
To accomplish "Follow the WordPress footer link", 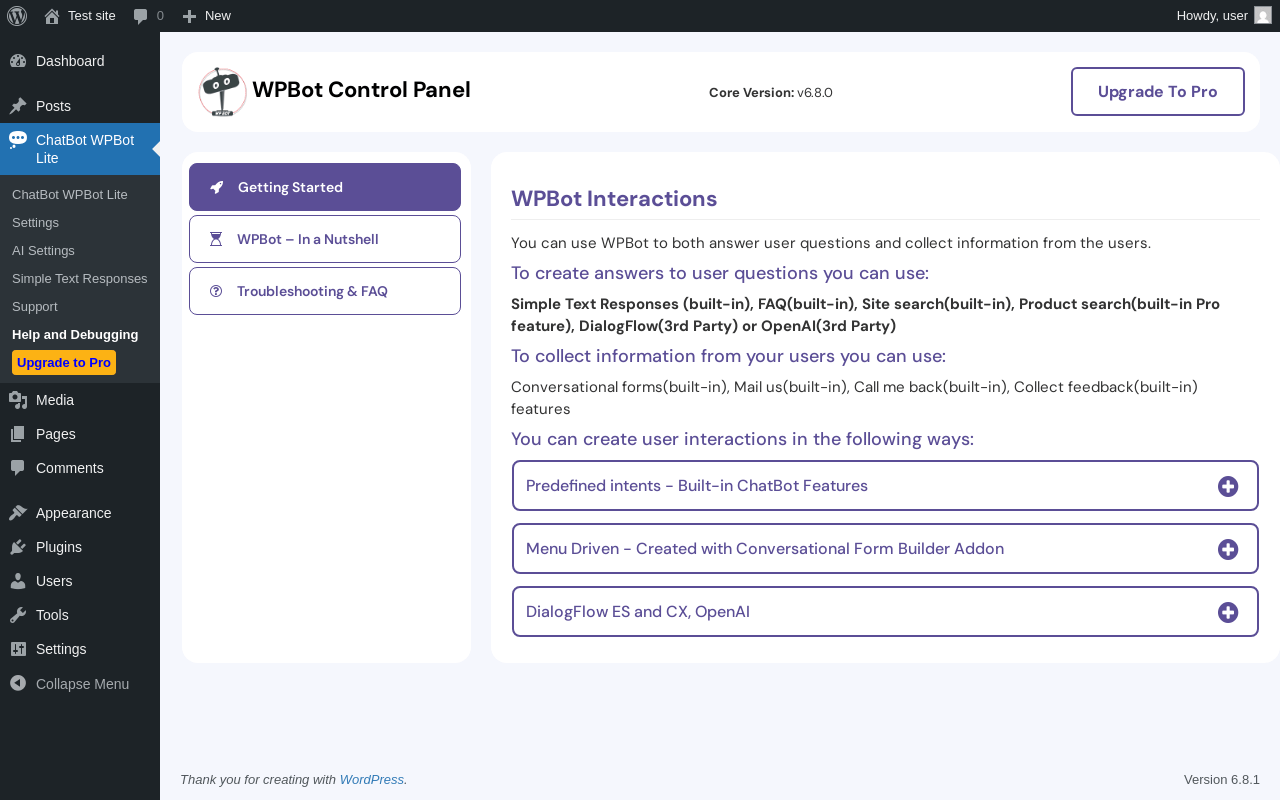I will [372, 780].
